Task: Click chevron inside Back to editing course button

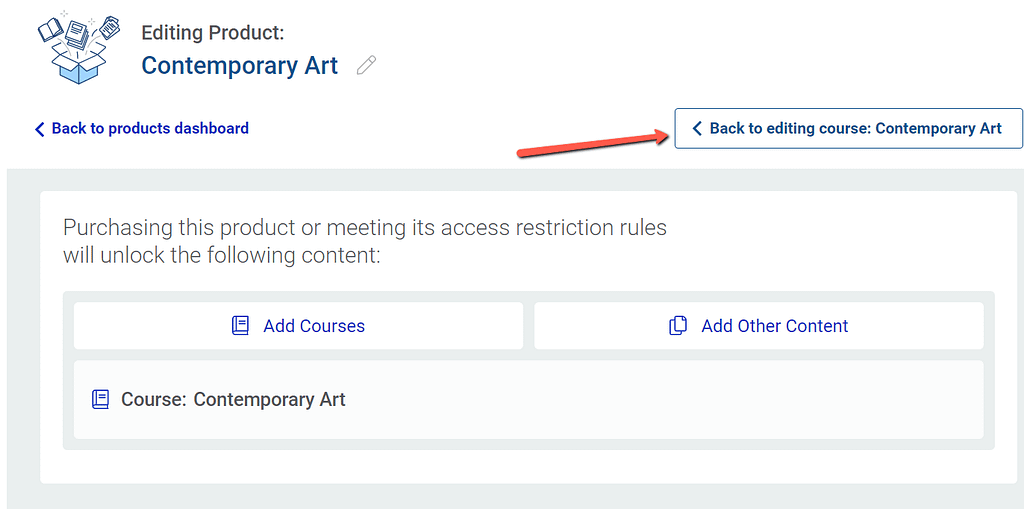Action: 697,129
